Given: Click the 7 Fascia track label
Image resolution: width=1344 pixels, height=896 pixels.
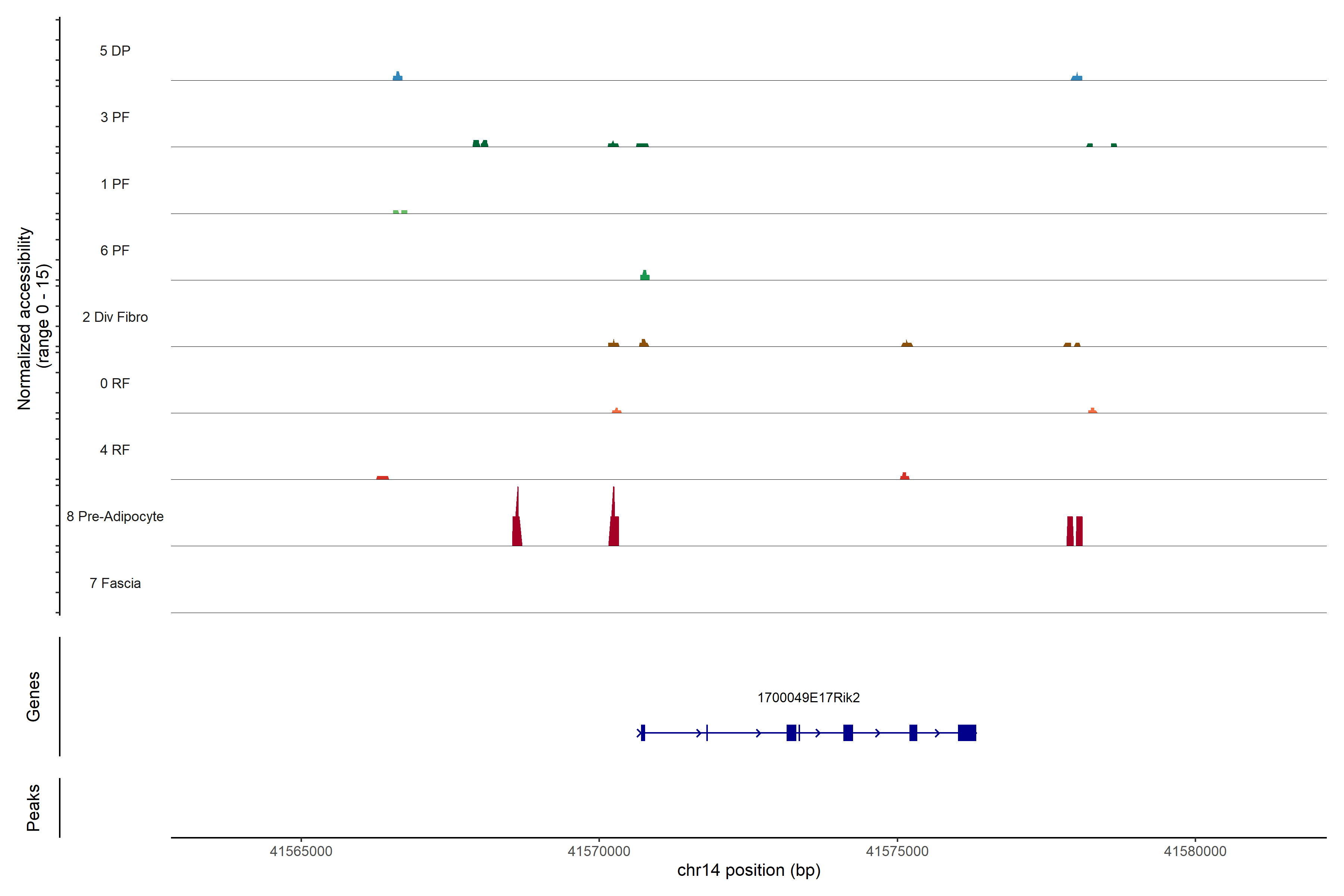Looking at the screenshot, I should (x=115, y=583).
